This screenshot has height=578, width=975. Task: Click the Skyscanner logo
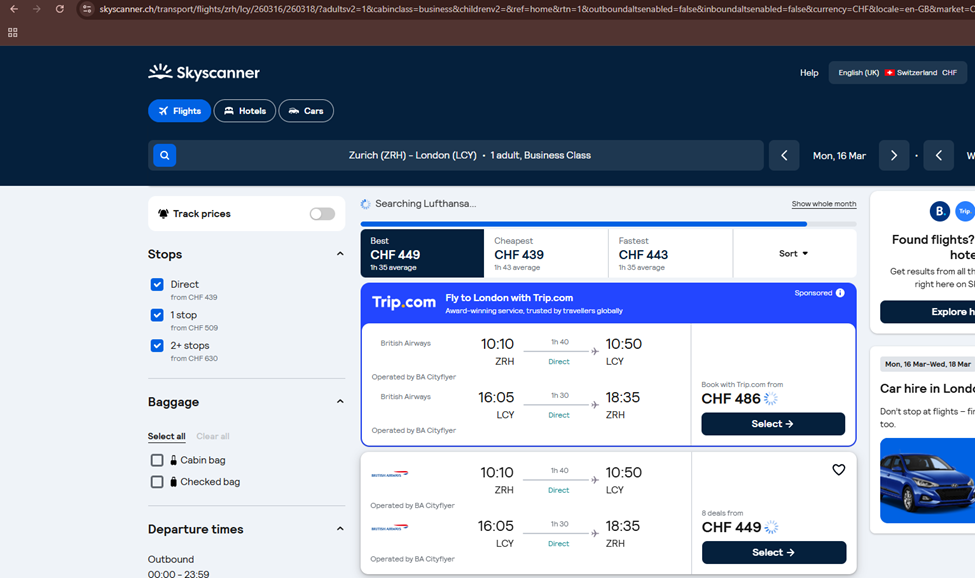pyautogui.click(x=204, y=72)
